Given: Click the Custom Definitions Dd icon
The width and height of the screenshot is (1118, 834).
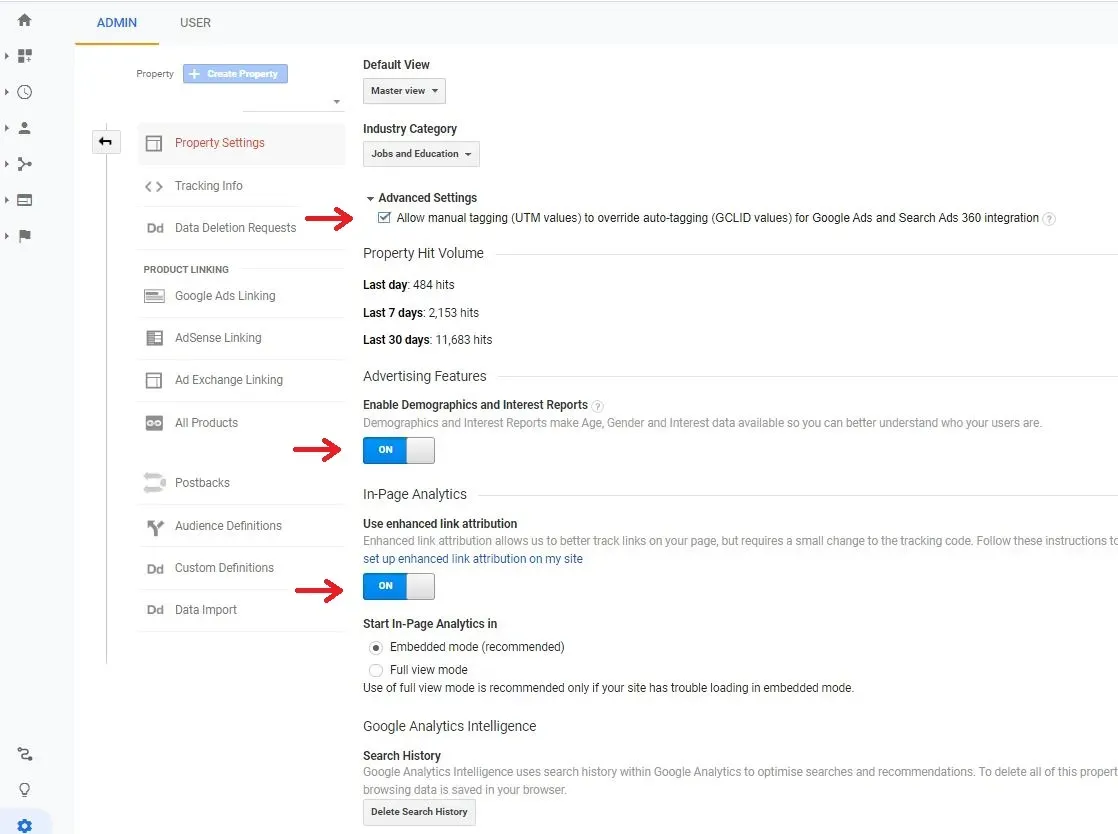Looking at the screenshot, I should pos(155,568).
